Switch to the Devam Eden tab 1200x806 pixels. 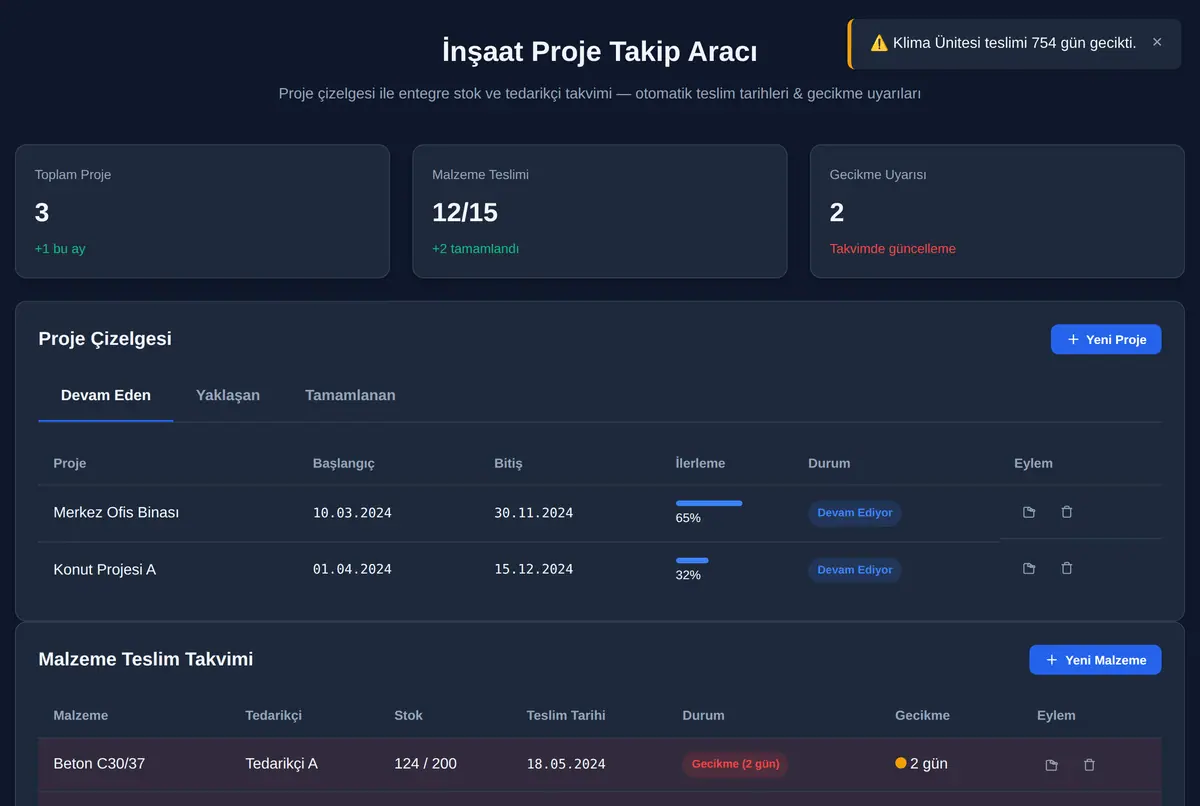106,395
